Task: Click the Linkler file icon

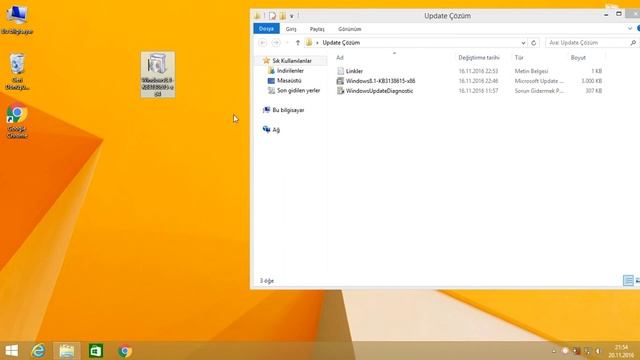Action: [x=340, y=71]
